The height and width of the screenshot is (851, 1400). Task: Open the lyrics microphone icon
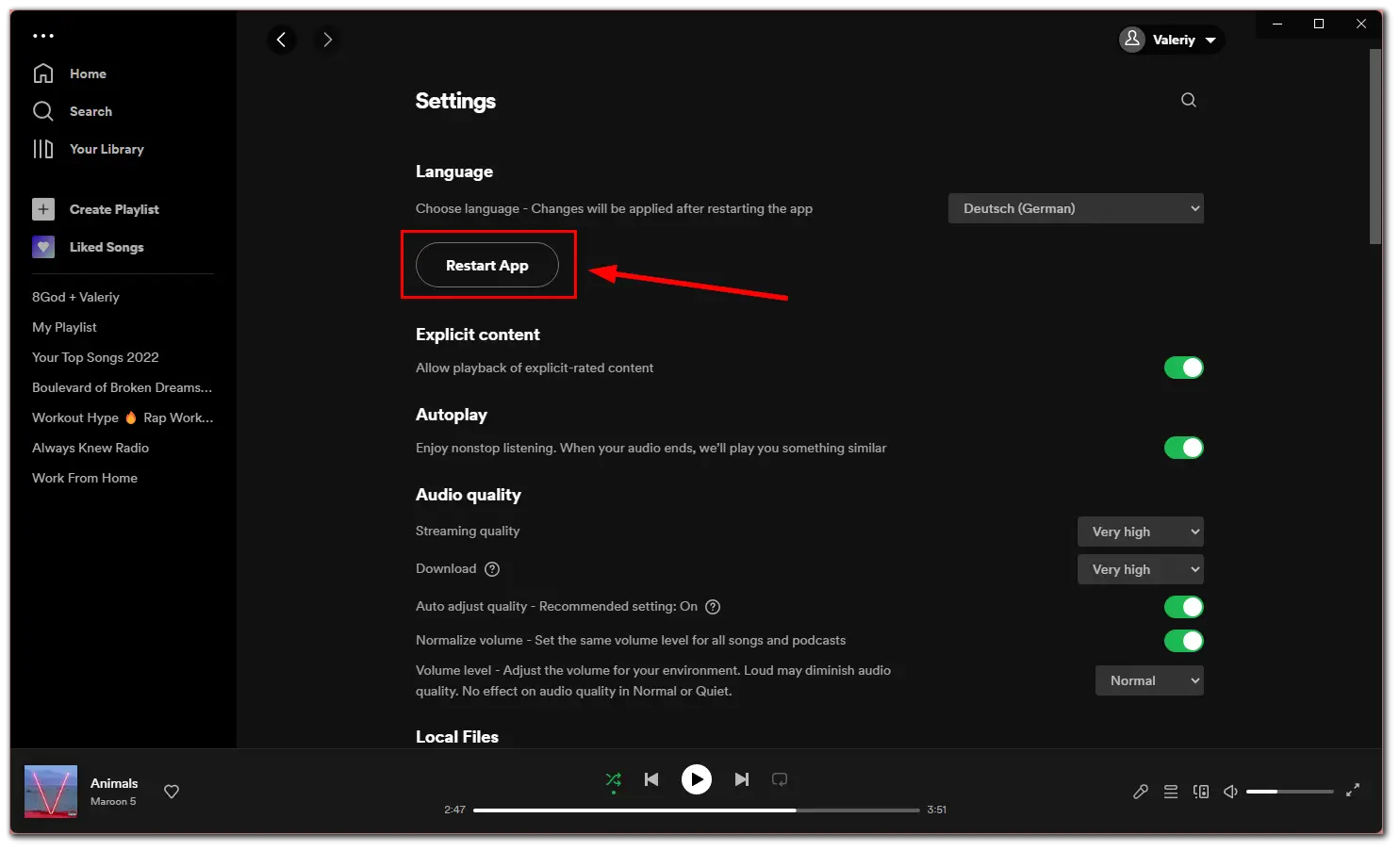pyautogui.click(x=1140, y=792)
